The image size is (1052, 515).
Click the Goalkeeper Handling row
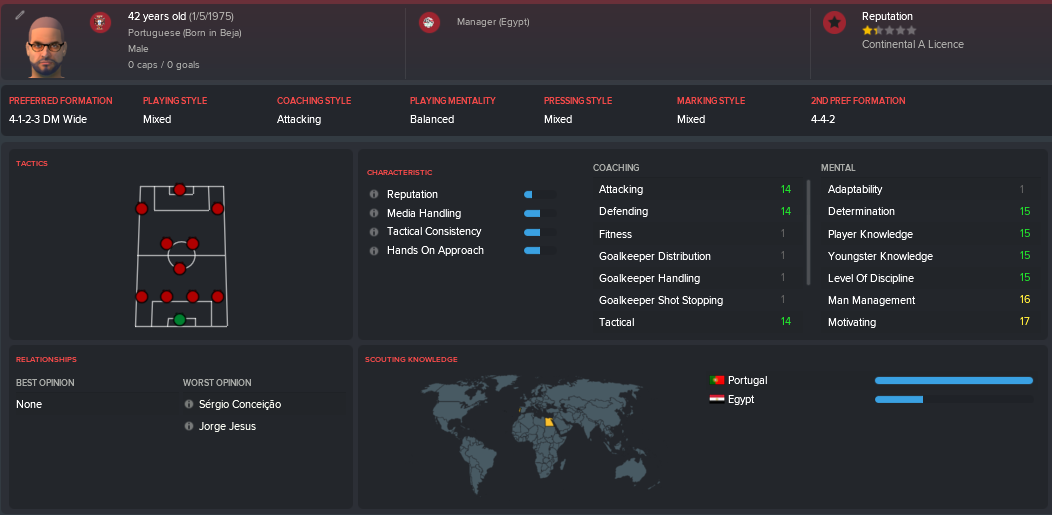coord(698,278)
